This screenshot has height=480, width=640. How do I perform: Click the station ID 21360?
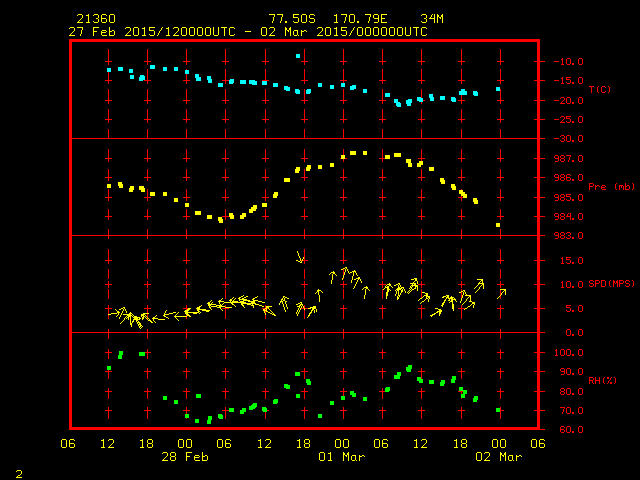click(96, 19)
